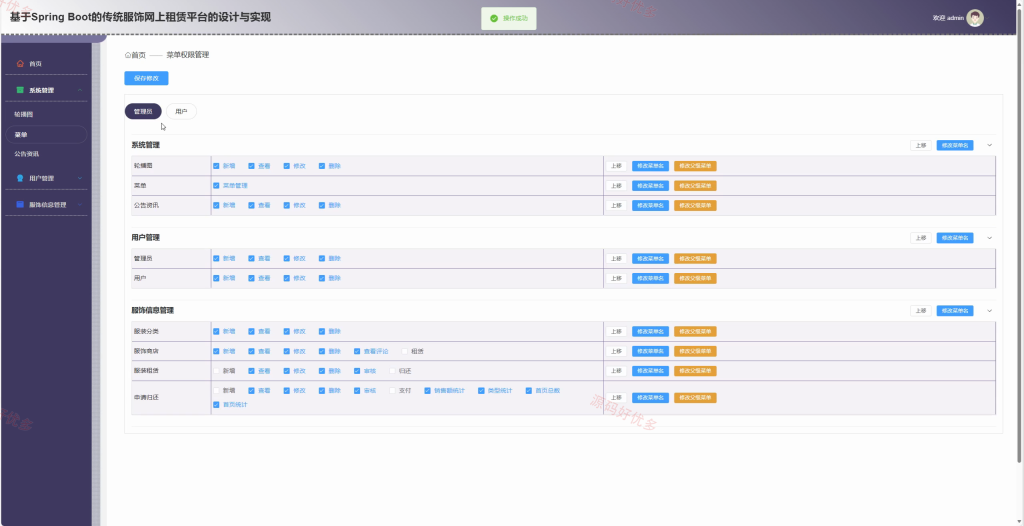Click the 服饰信息管理 sidebar icon
The width and height of the screenshot is (1024, 526).
(20, 205)
